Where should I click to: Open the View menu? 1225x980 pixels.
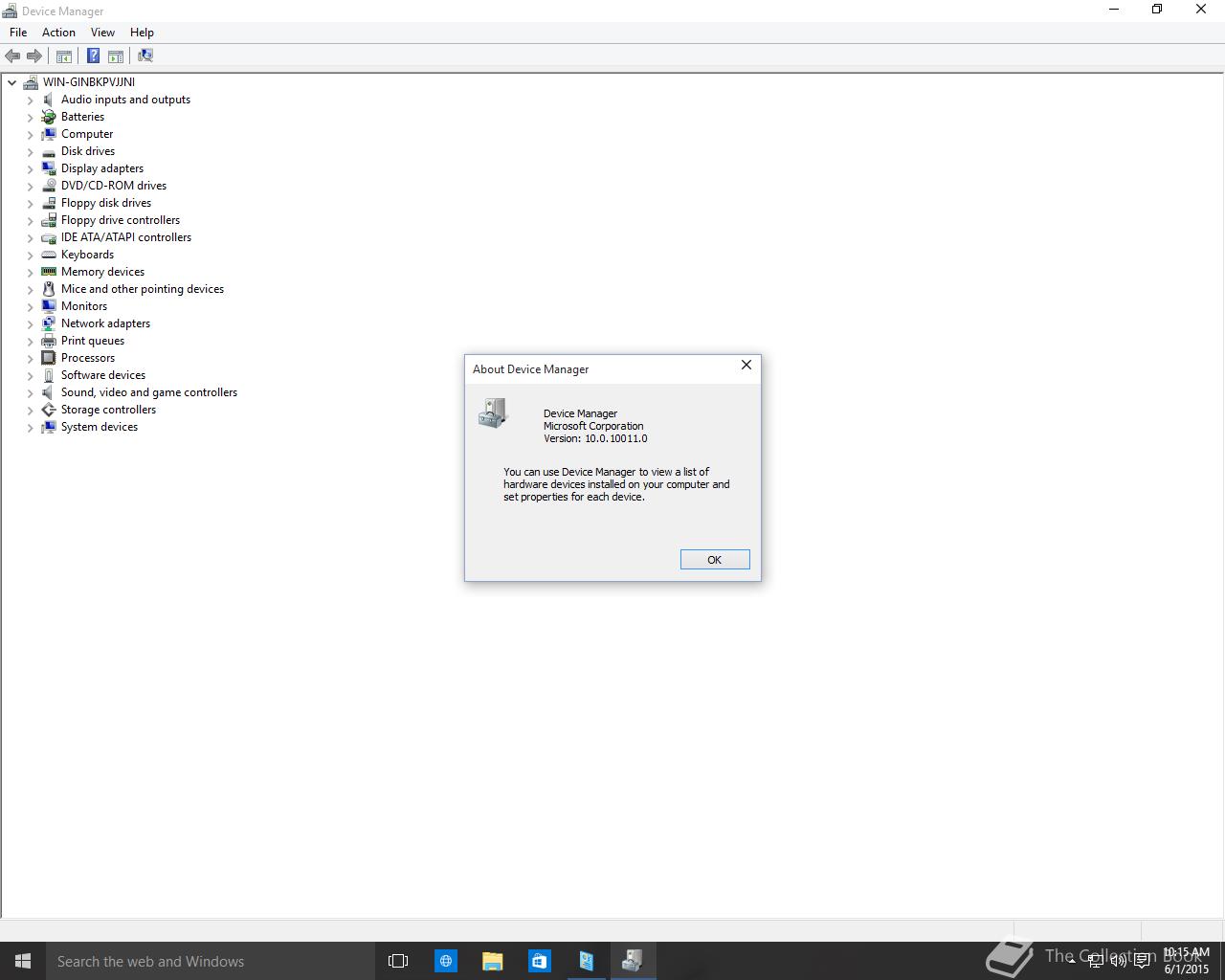tap(102, 33)
